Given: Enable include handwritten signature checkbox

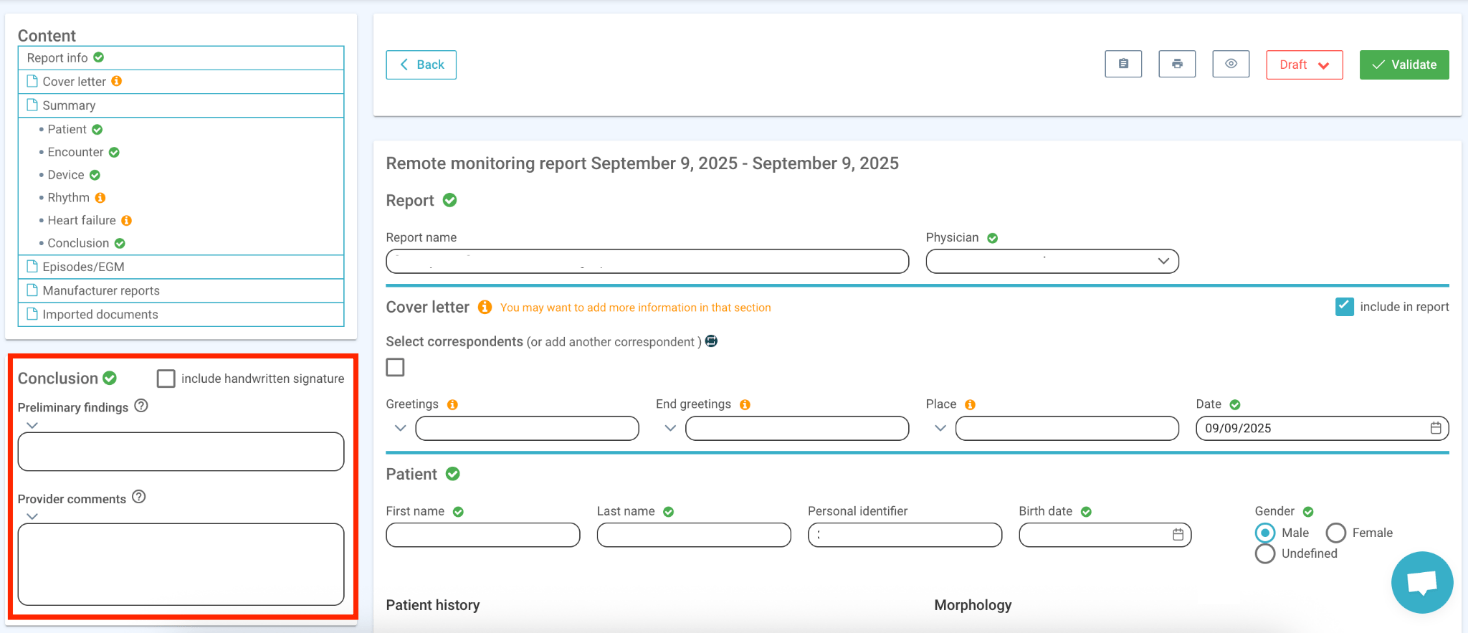Looking at the screenshot, I should tap(166, 378).
